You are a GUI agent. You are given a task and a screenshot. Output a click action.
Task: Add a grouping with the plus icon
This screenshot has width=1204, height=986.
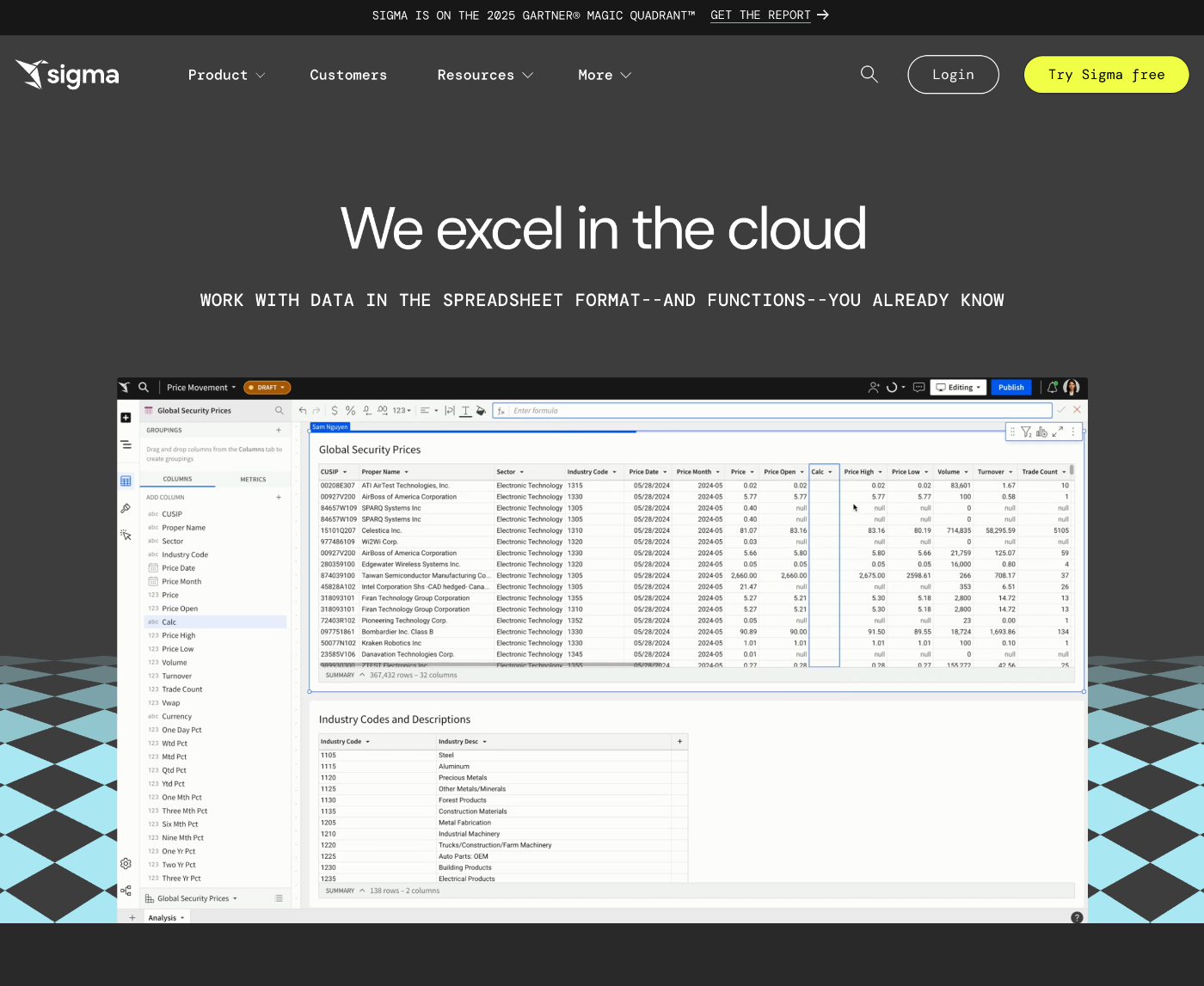pyautogui.click(x=279, y=430)
